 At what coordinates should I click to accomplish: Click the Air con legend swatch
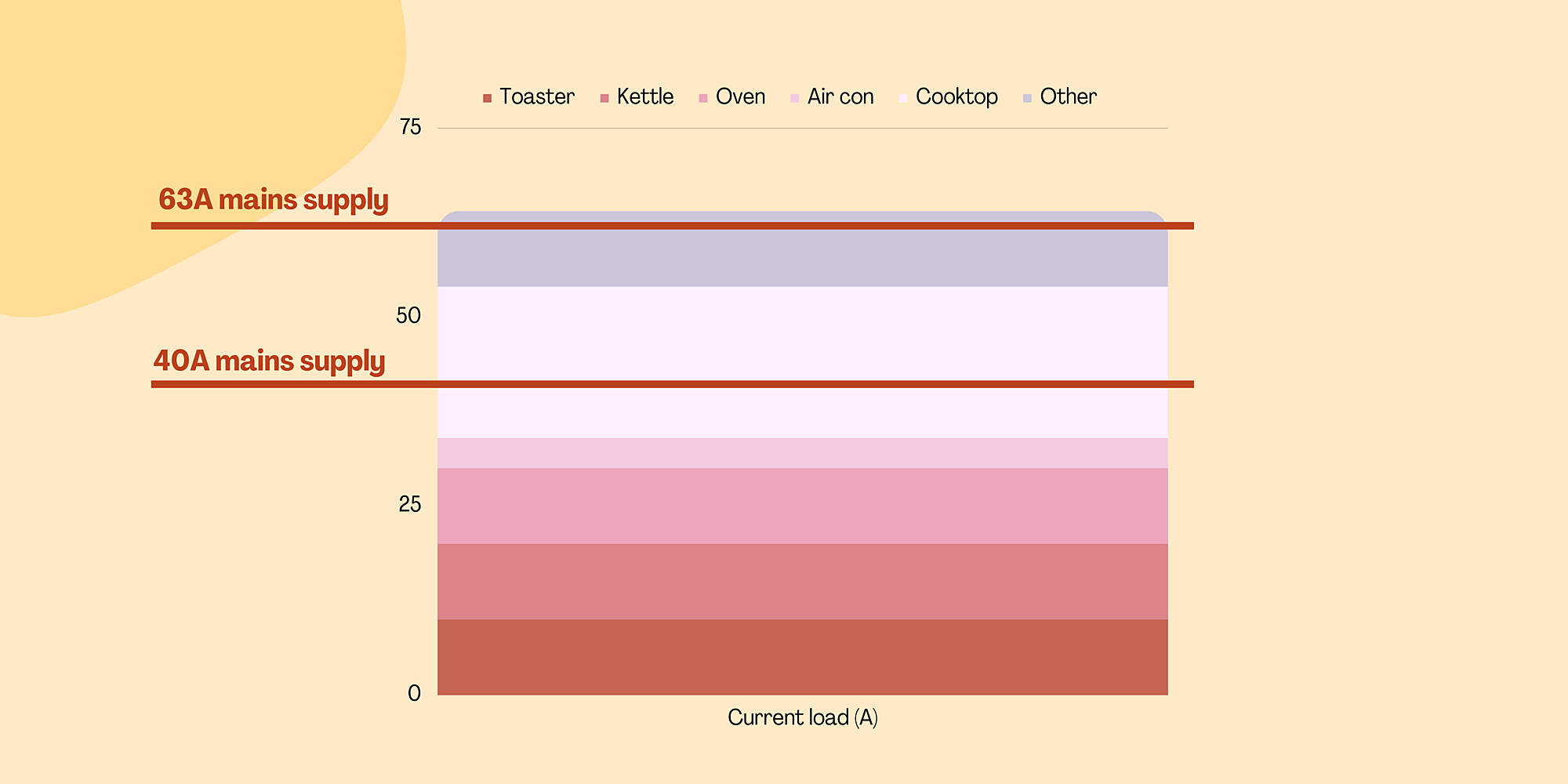[795, 98]
